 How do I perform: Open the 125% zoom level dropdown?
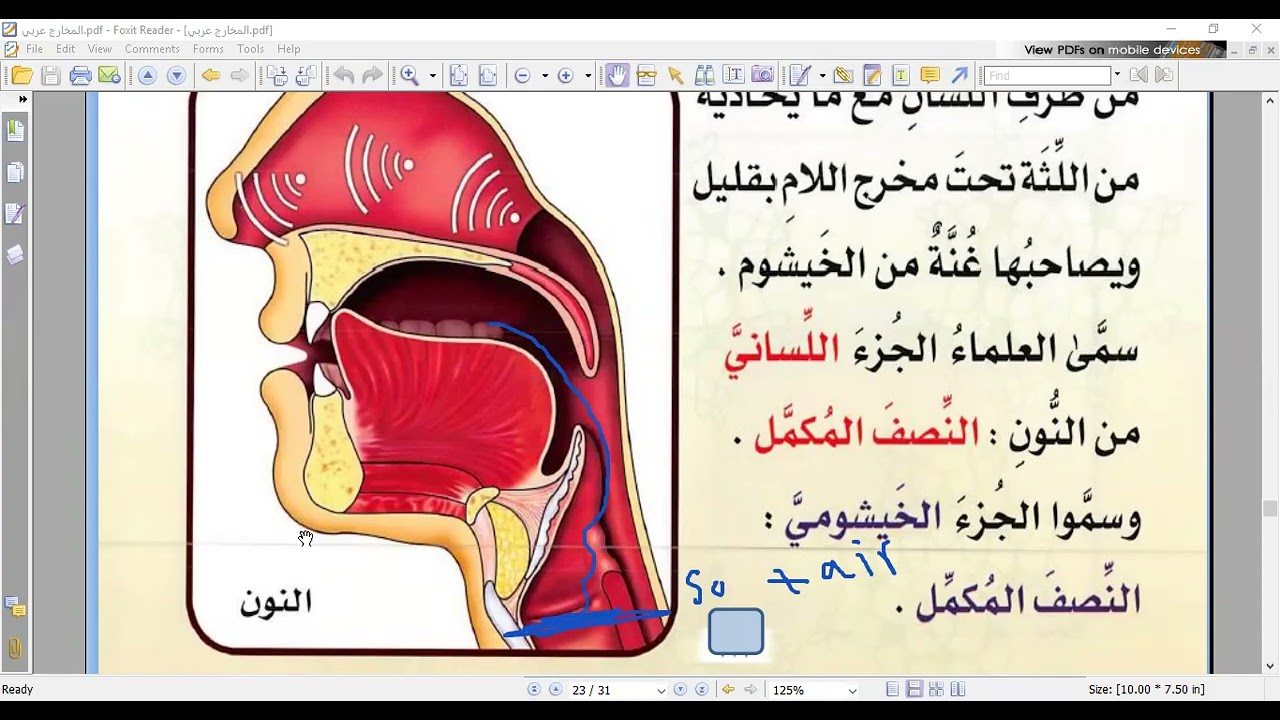[x=852, y=691]
